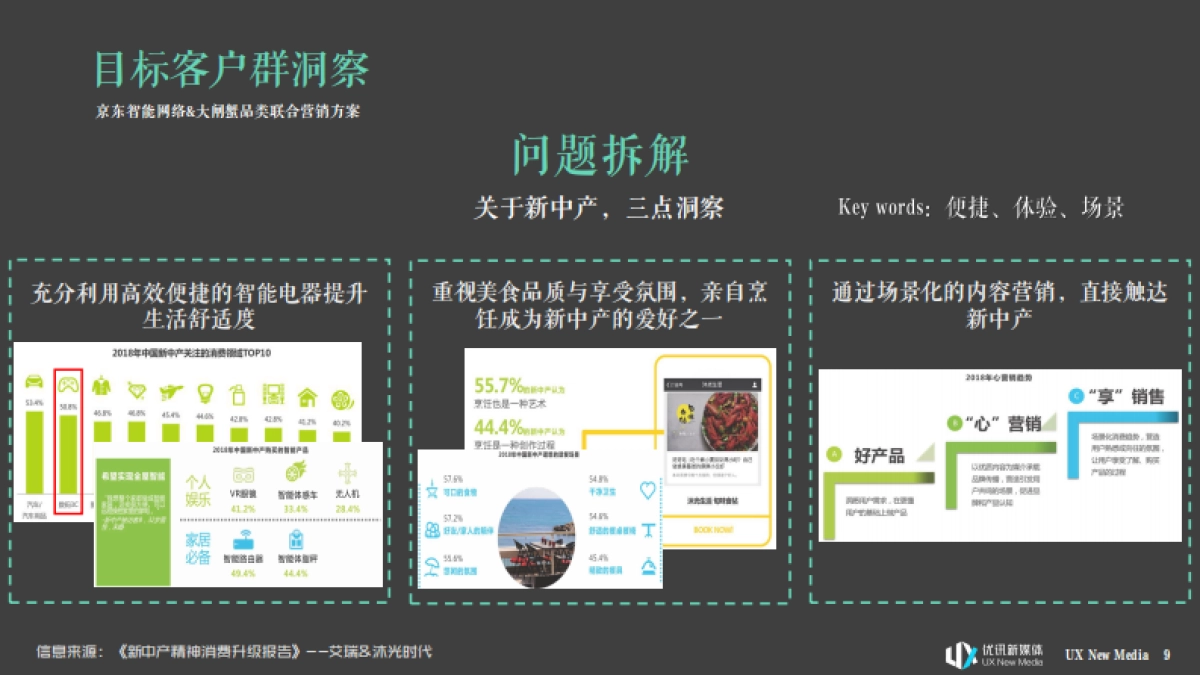Select the 无人机 drone icon

click(349, 473)
